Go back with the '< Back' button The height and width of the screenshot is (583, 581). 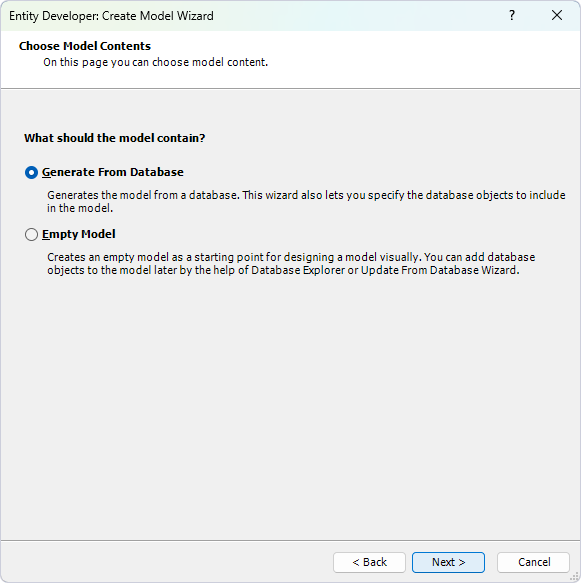[369, 562]
